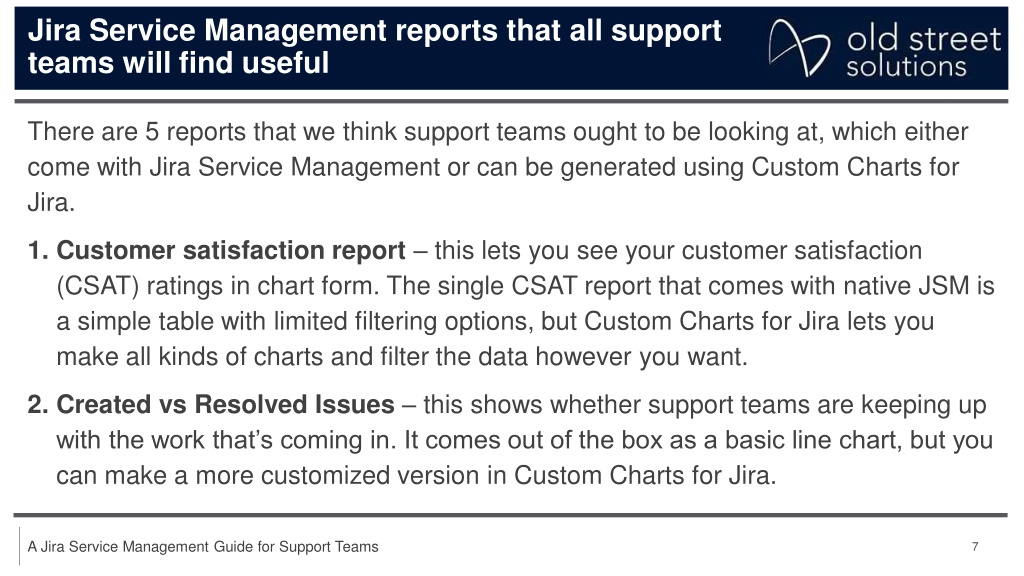Click the vertical bar beside footer text
Image resolution: width=1024 pixels, height=576 pixels.
pos(20,546)
